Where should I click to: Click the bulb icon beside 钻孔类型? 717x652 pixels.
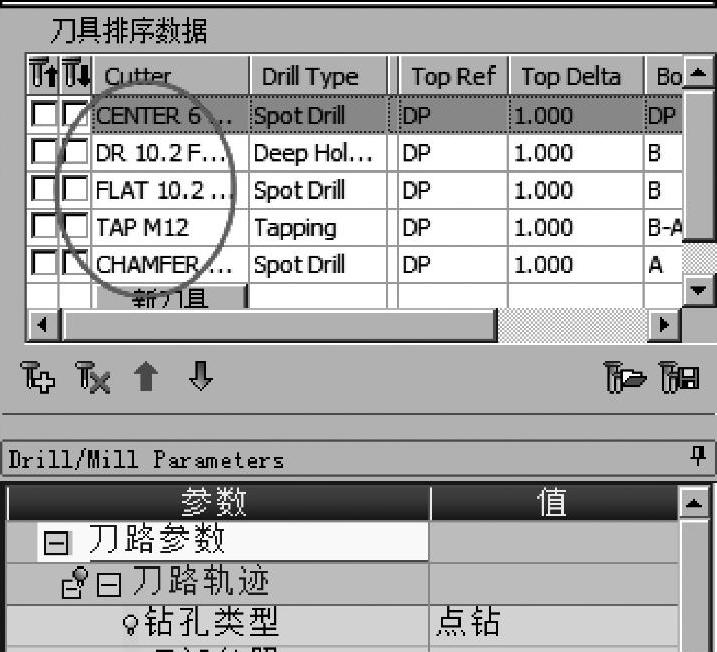pos(130,624)
